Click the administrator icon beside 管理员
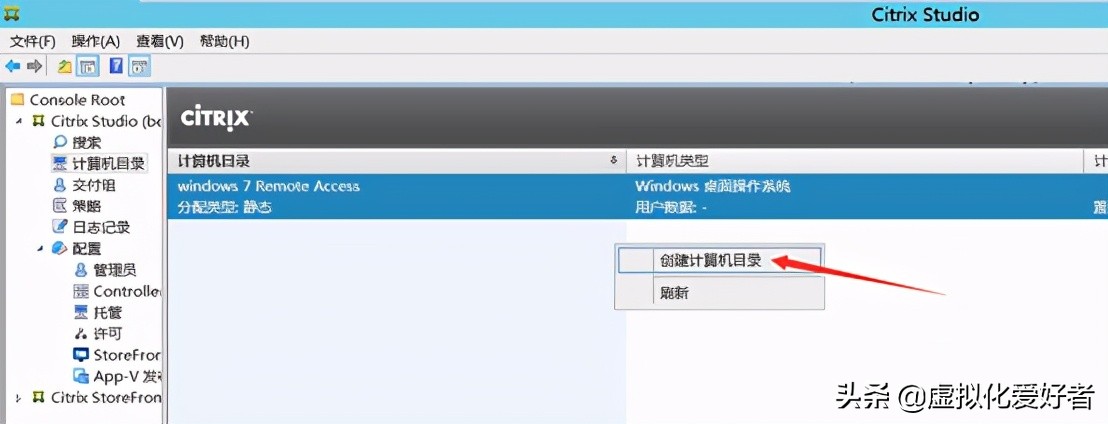Viewport: 1108px width, 424px height. (x=81, y=269)
